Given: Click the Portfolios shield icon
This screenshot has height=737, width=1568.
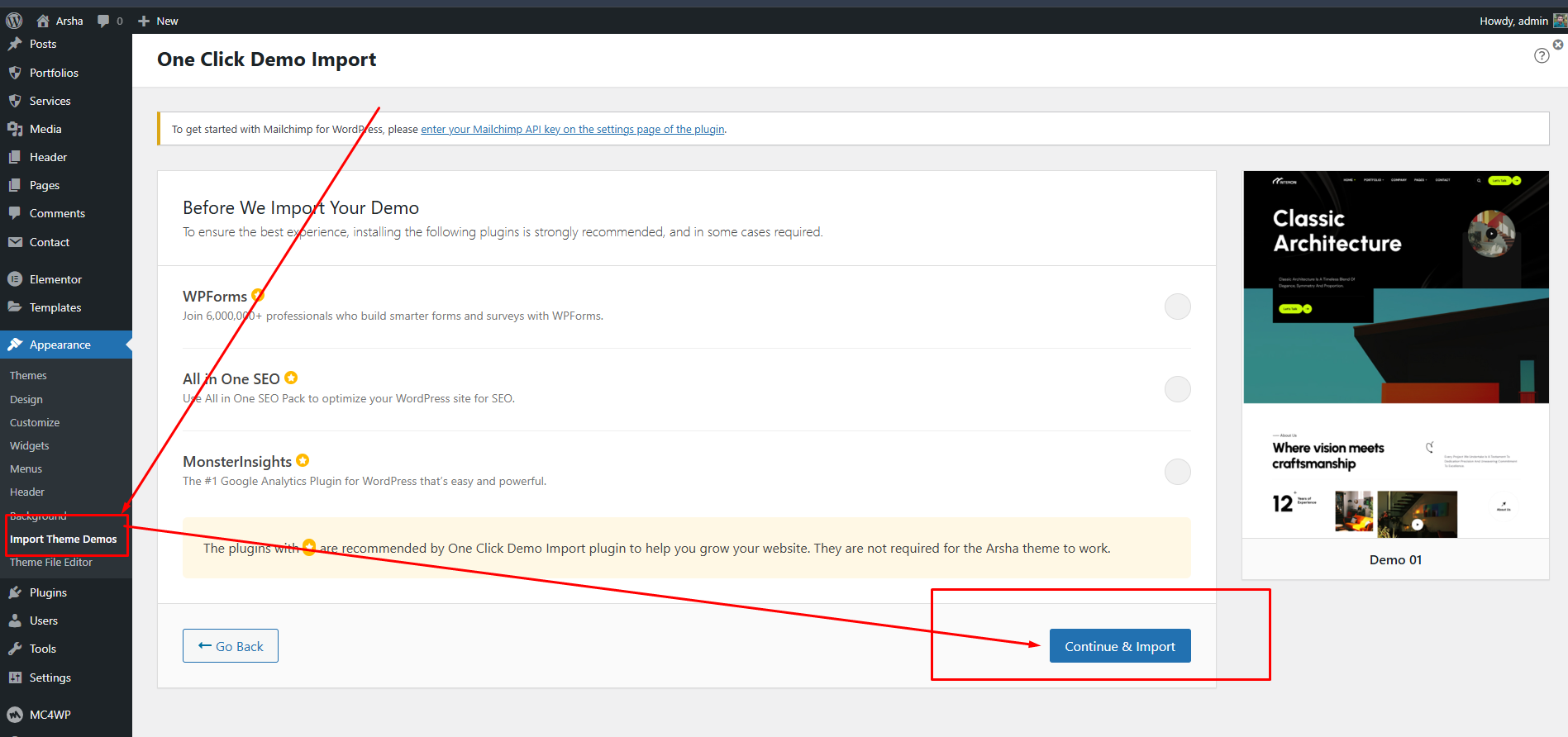Looking at the screenshot, I should (15, 73).
